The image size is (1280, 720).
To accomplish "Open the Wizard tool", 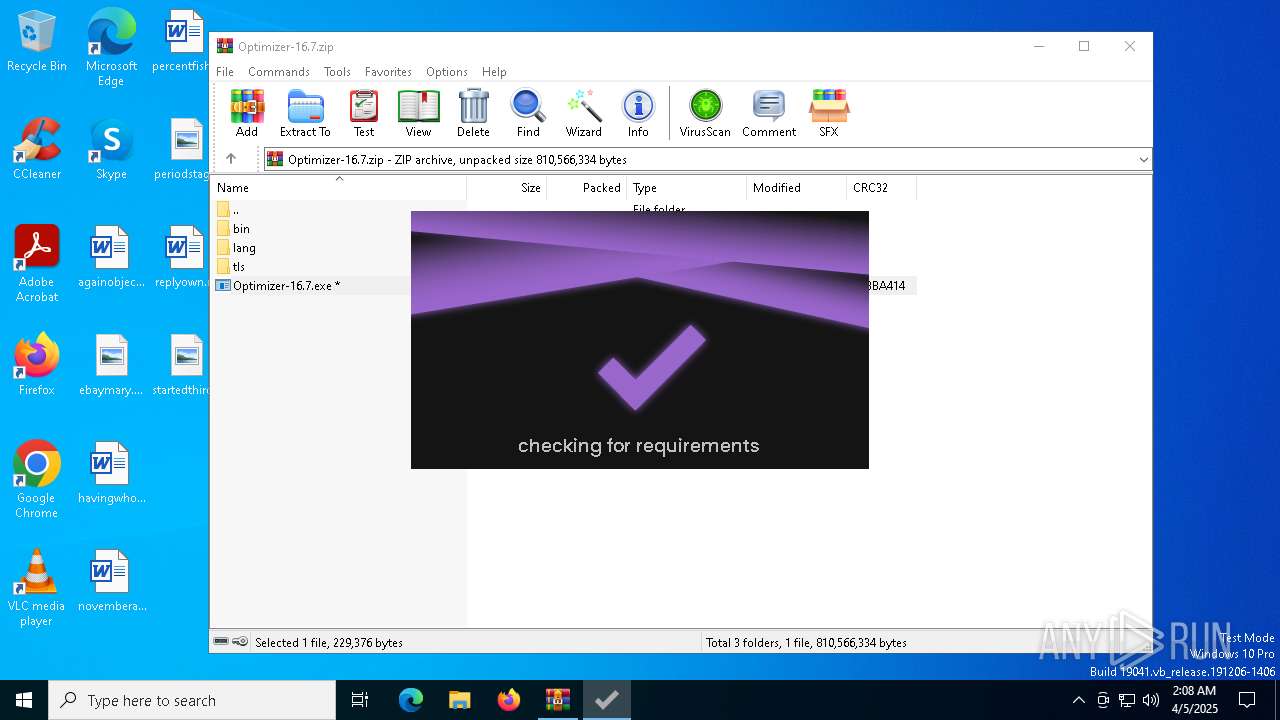I will 583,113.
